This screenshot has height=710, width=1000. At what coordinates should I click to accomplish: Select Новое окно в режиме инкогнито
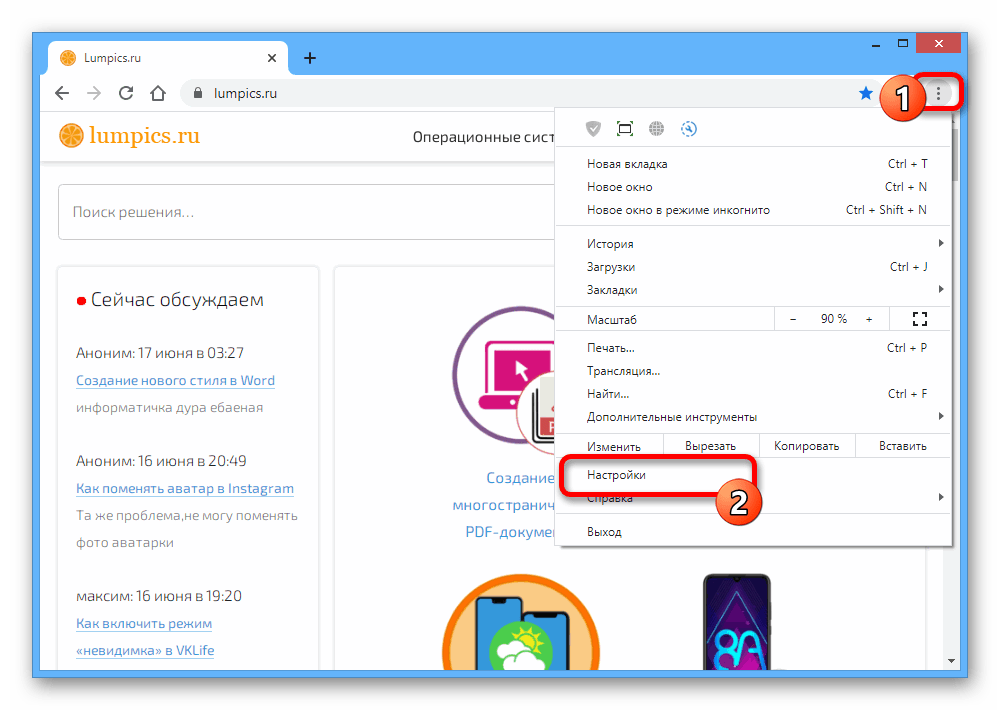click(678, 210)
